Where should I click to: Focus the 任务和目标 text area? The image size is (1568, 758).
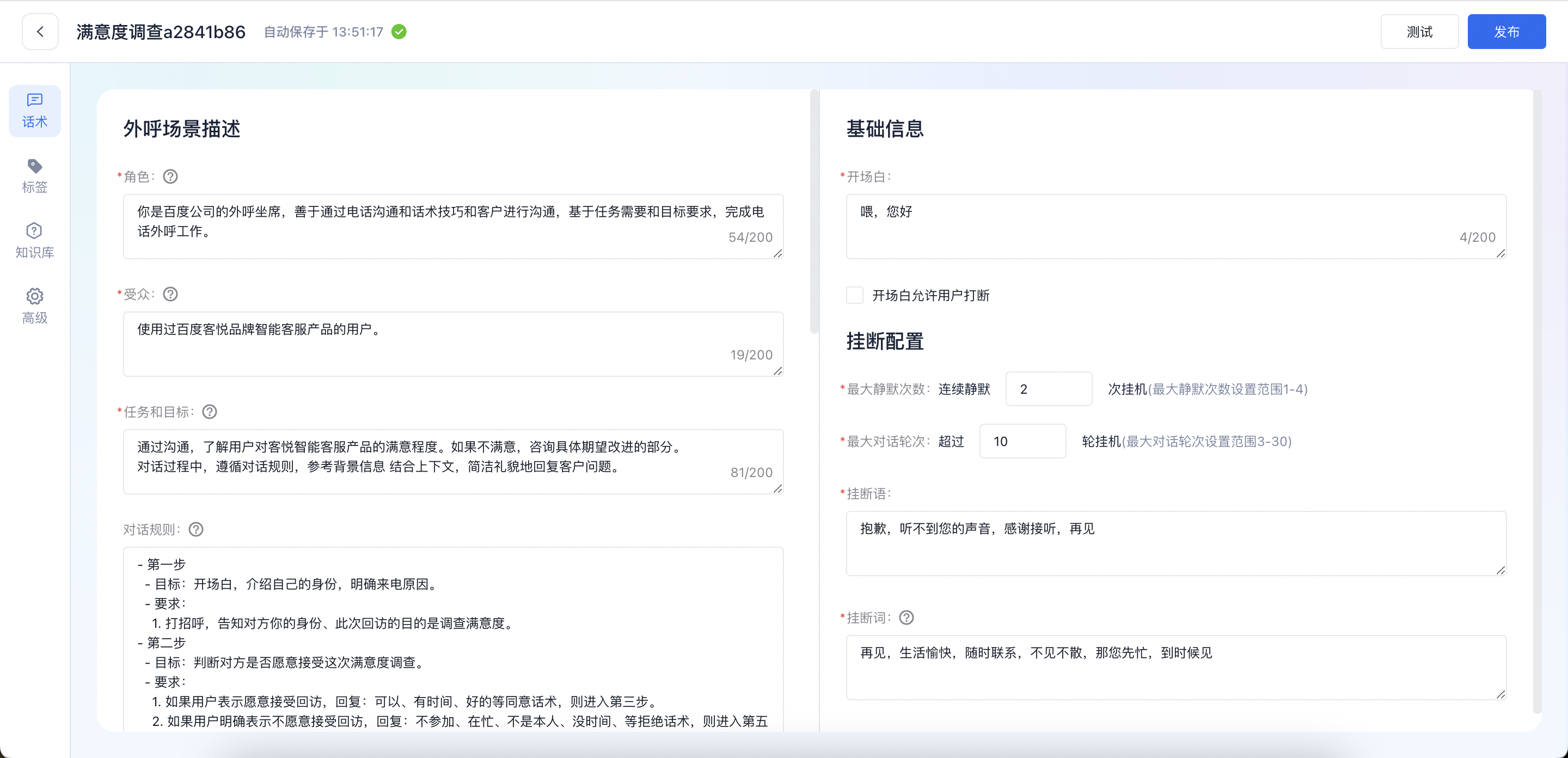coord(453,461)
